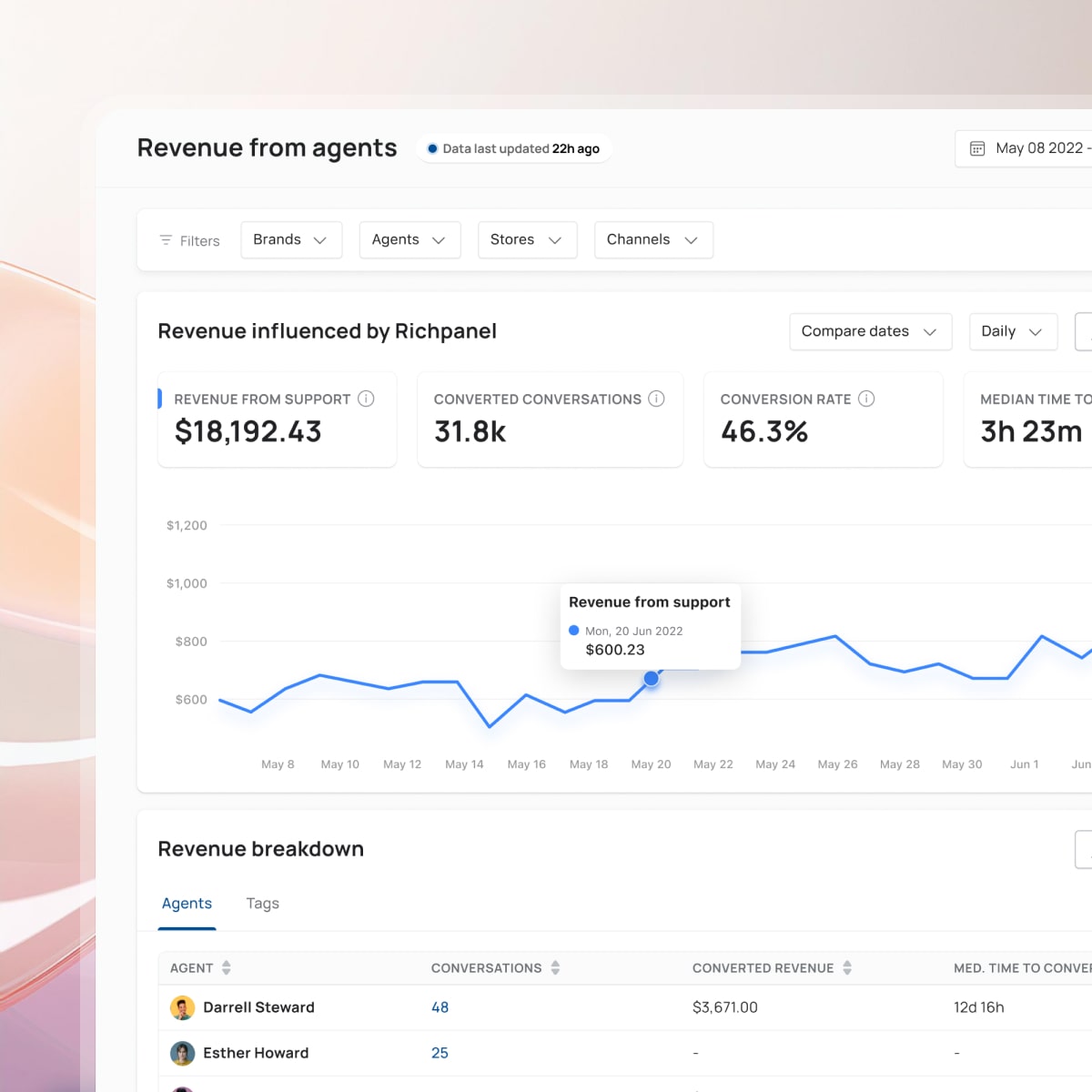Select the Median Time metric card
The height and width of the screenshot is (1092, 1092).
coord(1028,420)
